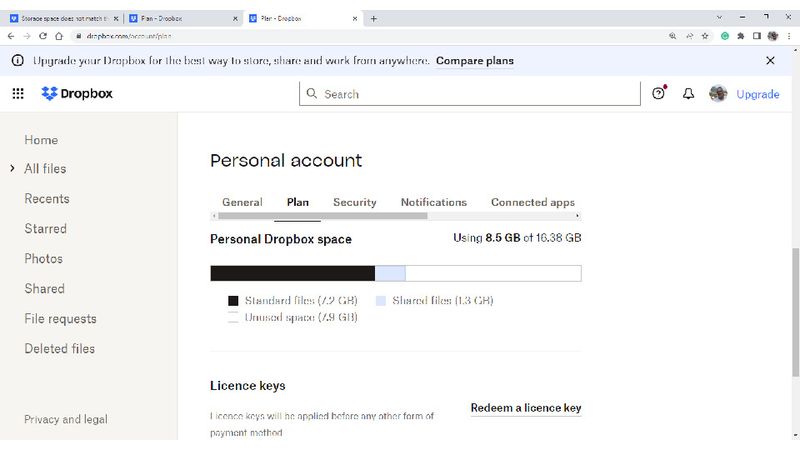
Task: Click the info icon in banner
Action: (17, 60)
